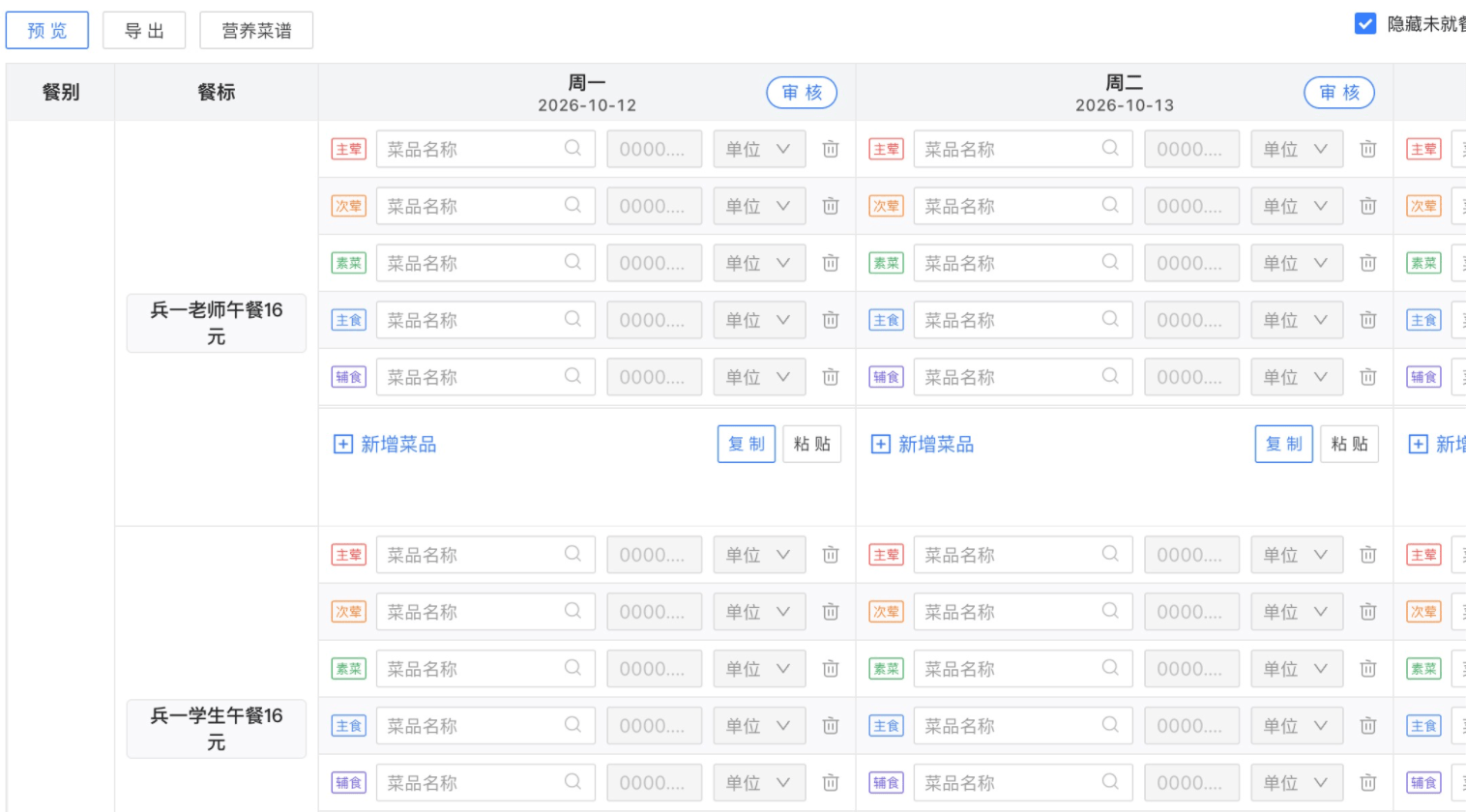This screenshot has width=1466, height=812.
Task: Search Monday 素菜 dish name in 兵一学生午餐
Action: point(573,669)
